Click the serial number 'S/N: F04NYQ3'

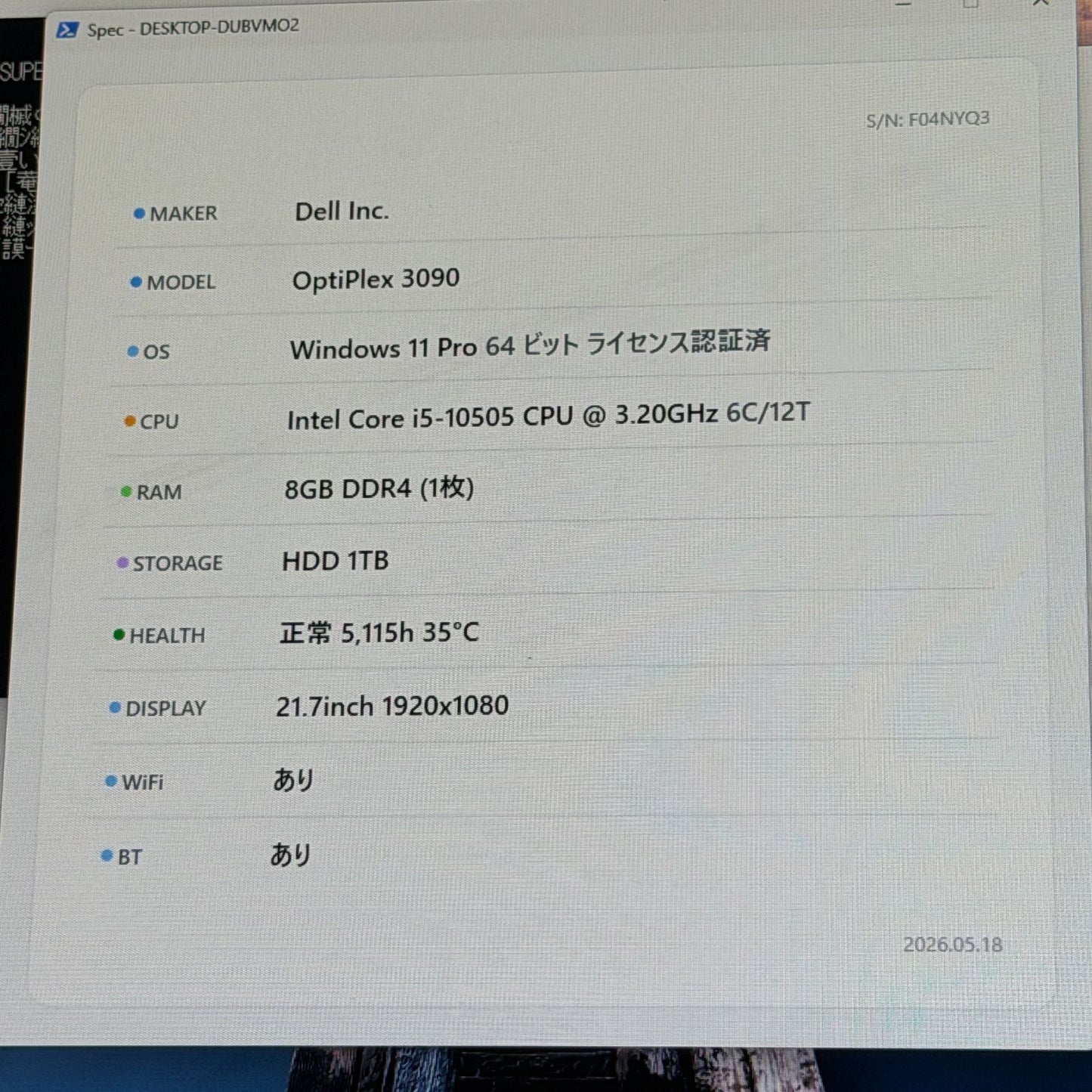928,119
